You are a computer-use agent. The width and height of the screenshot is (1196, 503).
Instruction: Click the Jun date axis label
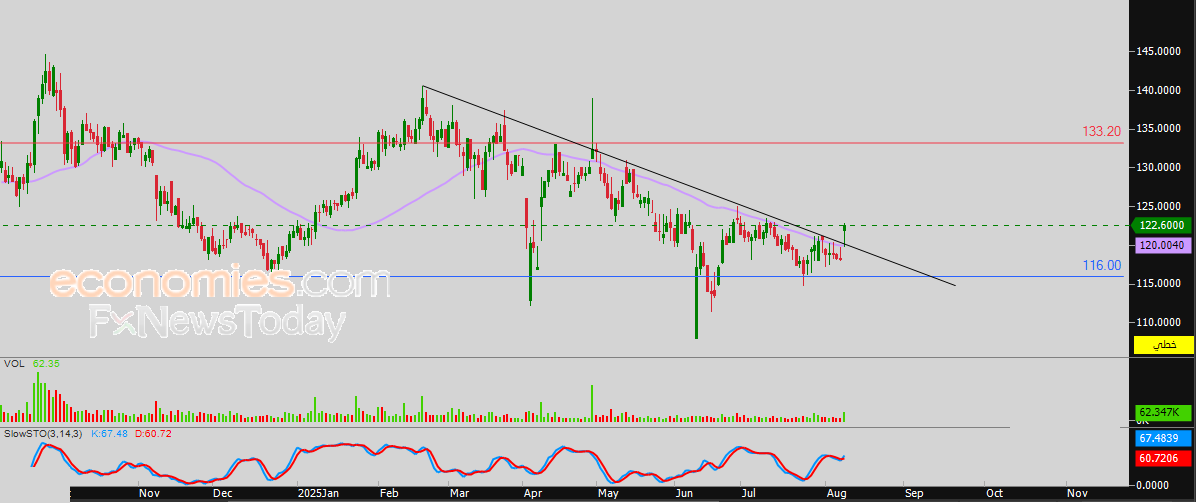pyautogui.click(x=683, y=493)
